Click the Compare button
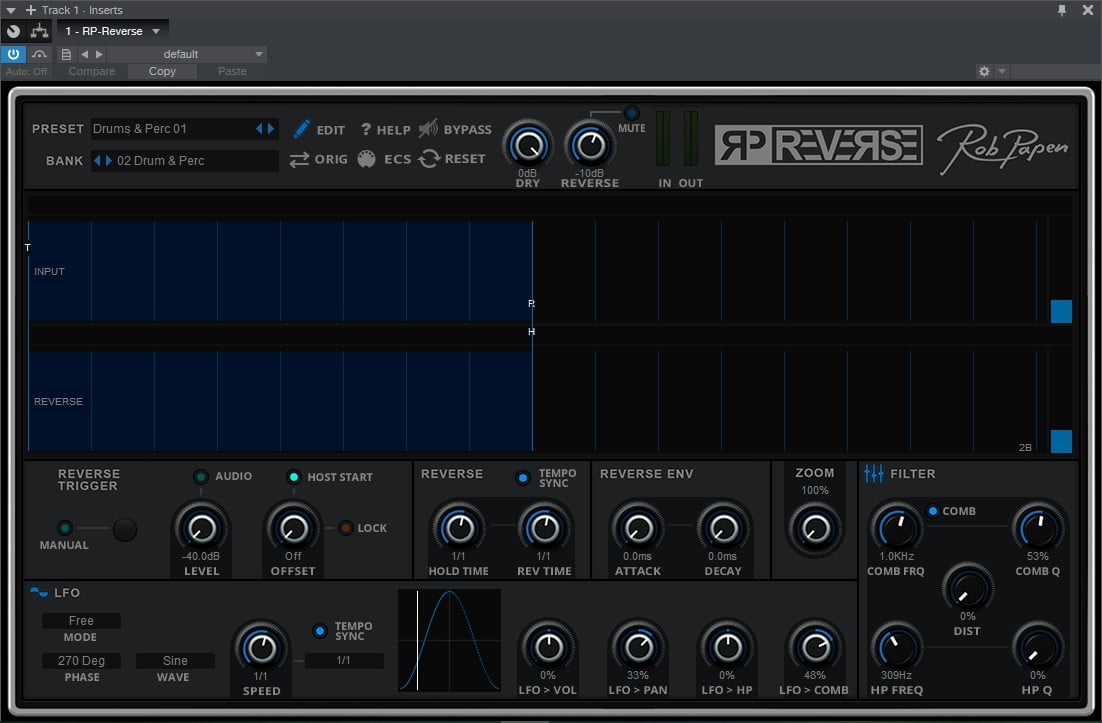 [x=92, y=71]
